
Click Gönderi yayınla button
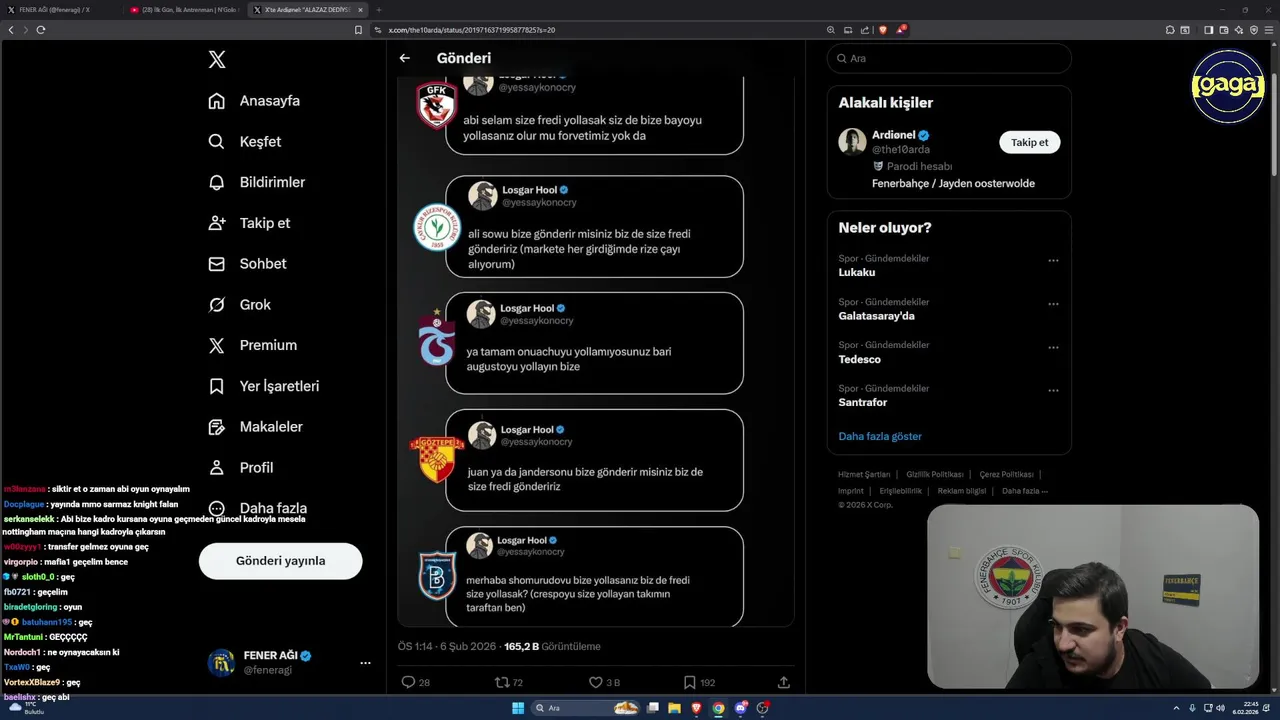(x=280, y=561)
